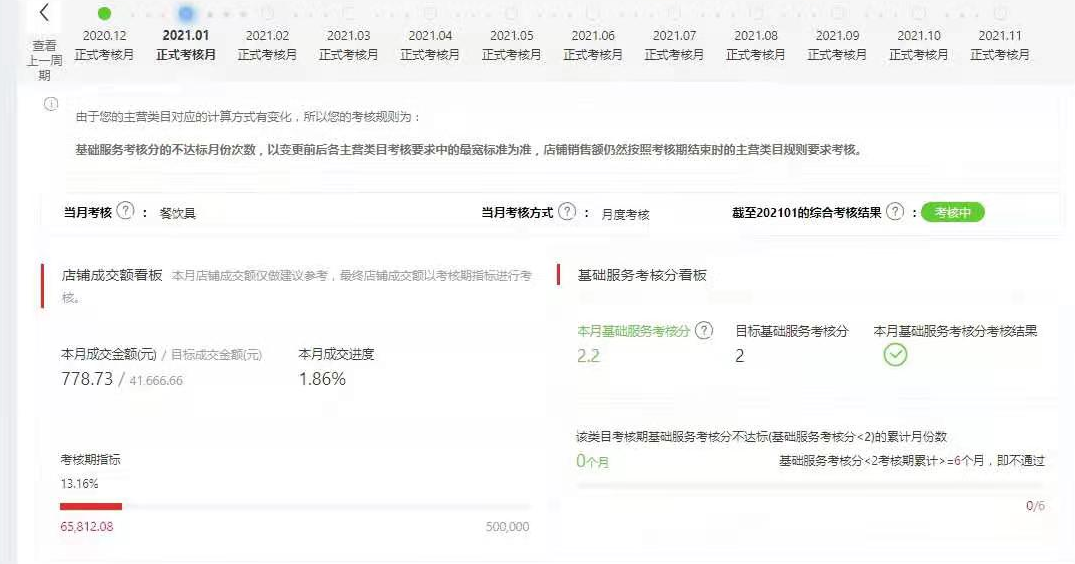Click the 考核期指标 label

[90, 459]
